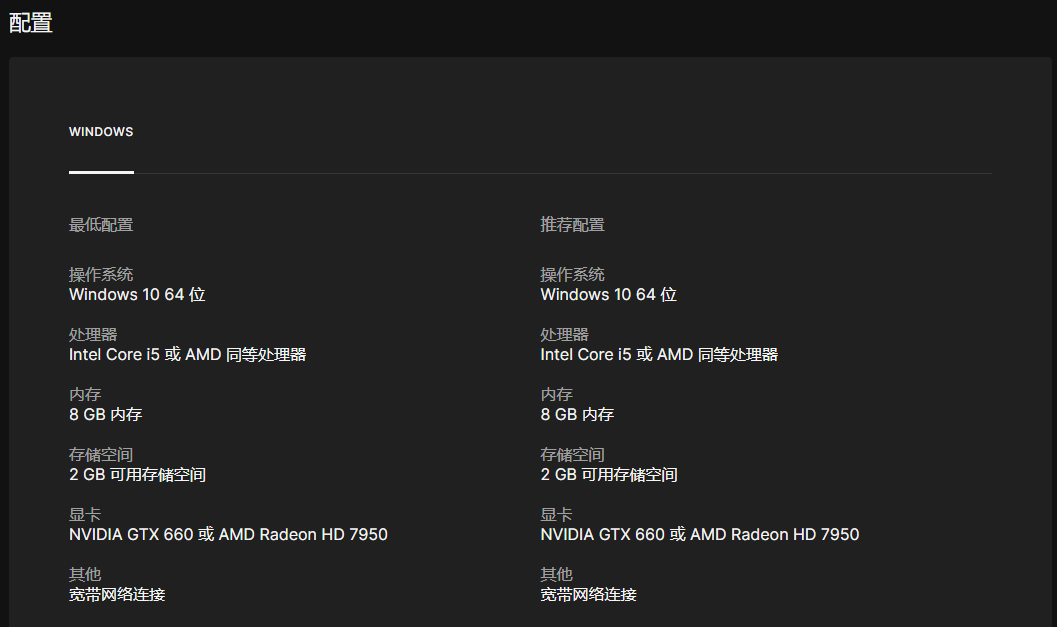The image size is (1057, 627).
Task: Click 显卡 label under 最低配置
Action: click(85, 514)
